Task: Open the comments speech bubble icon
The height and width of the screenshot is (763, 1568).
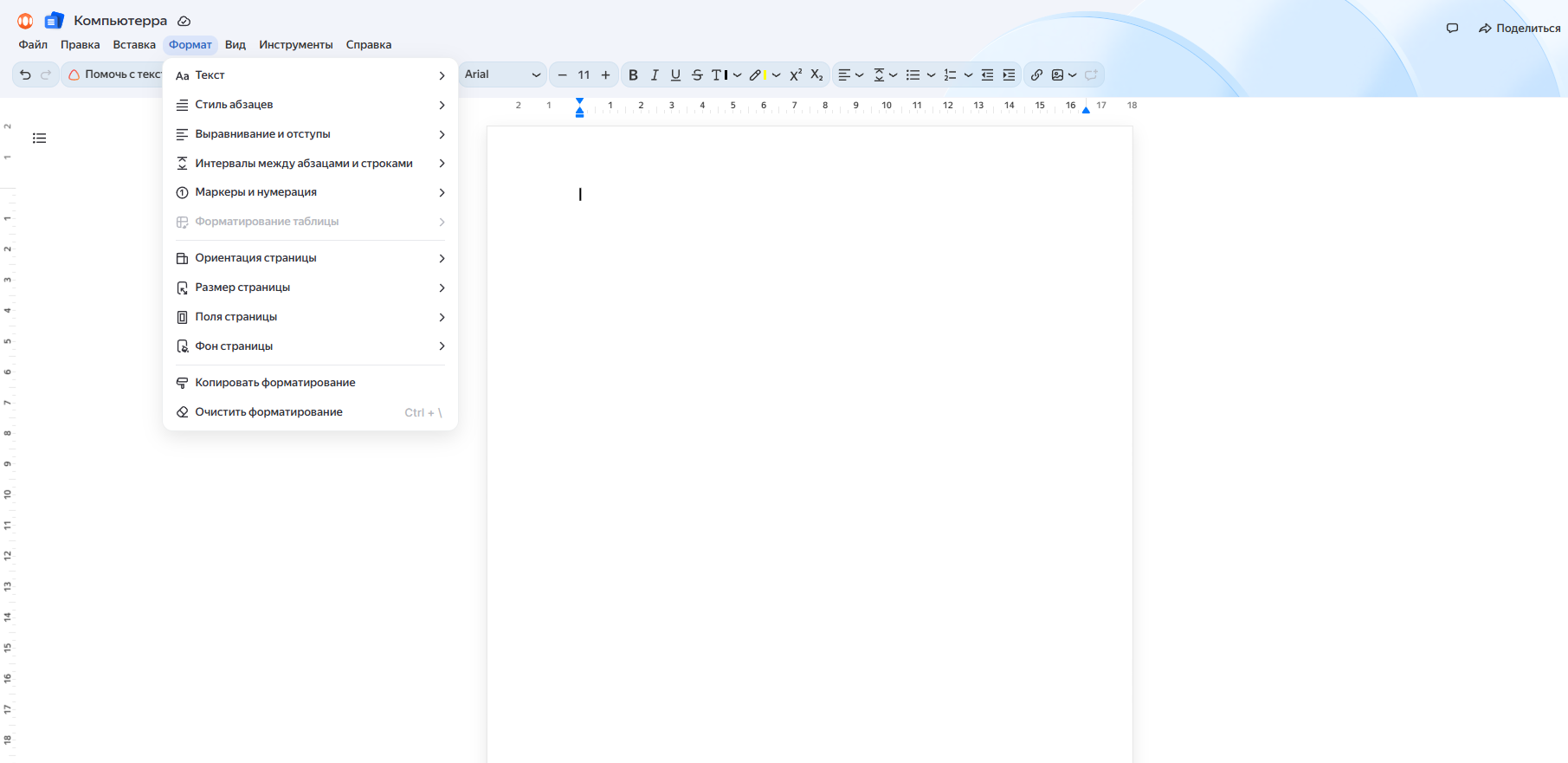Action: point(1452,29)
